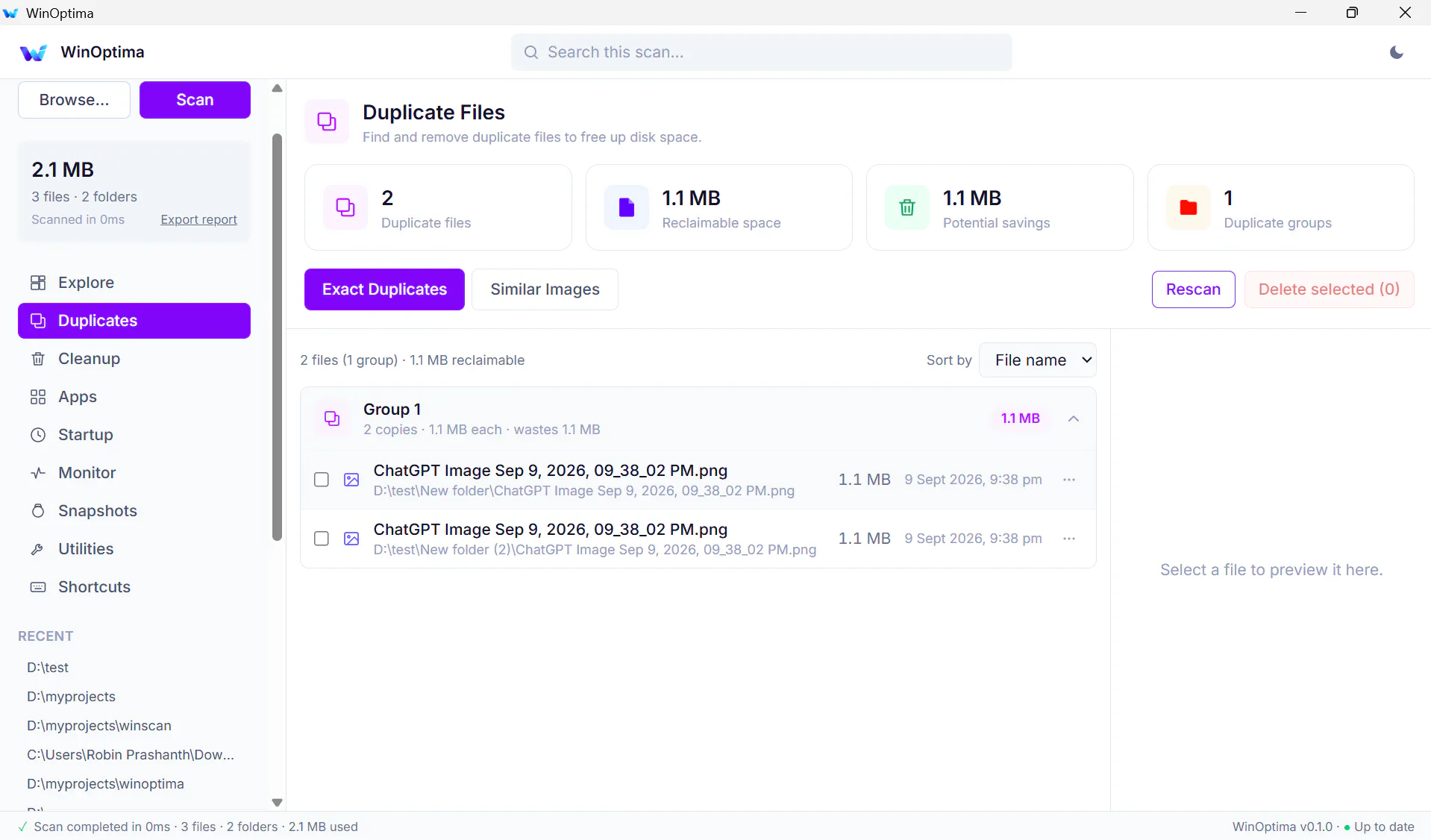Open recent path D:\myprojects
This screenshot has width=1431, height=840.
coord(72,697)
